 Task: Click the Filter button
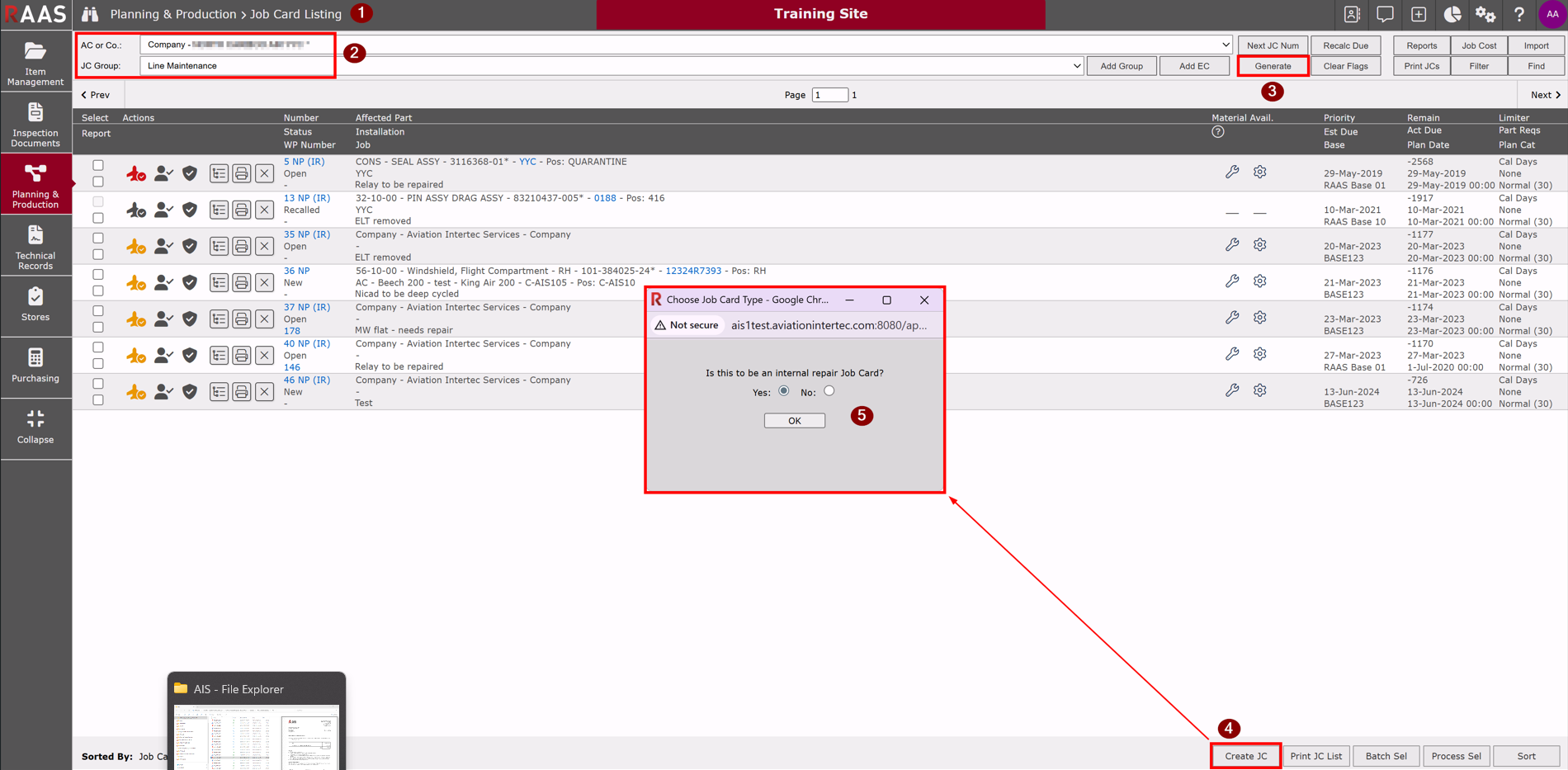coord(1479,66)
